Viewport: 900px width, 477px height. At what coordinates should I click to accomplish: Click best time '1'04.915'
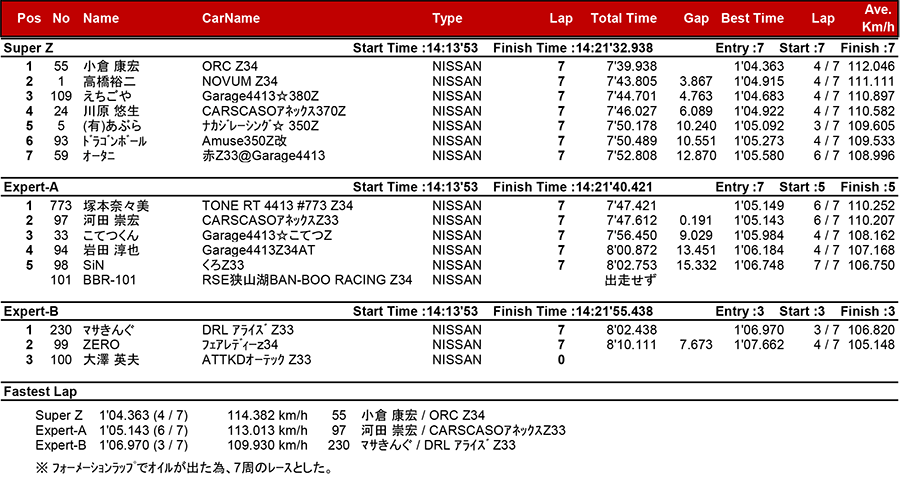[759, 82]
